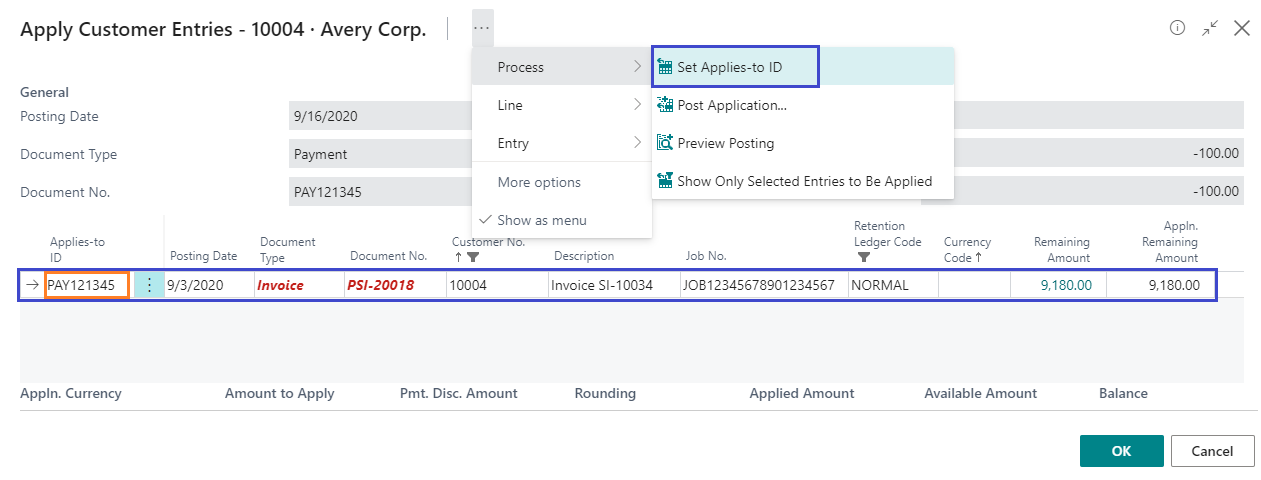Click the information icon in header
This screenshot has width=1261, height=480.
pyautogui.click(x=1178, y=28)
